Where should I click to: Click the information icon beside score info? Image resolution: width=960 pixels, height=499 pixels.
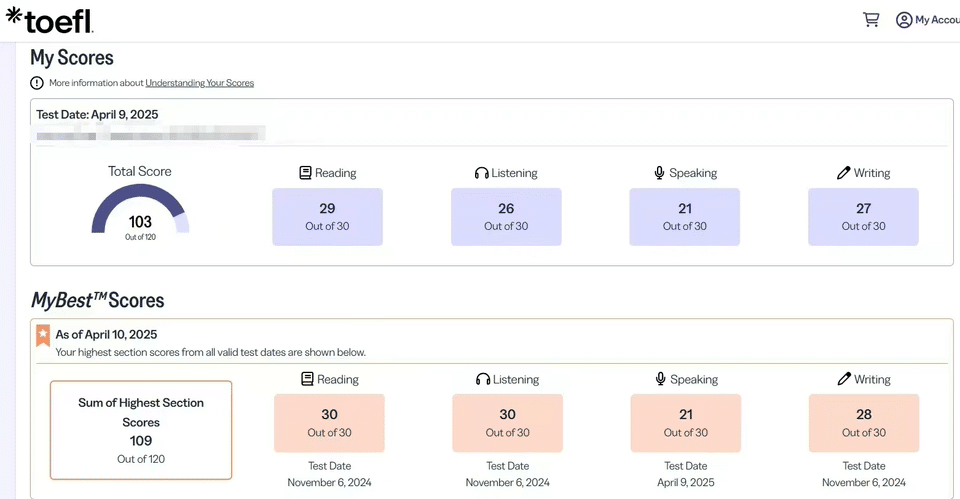[x=37, y=83]
